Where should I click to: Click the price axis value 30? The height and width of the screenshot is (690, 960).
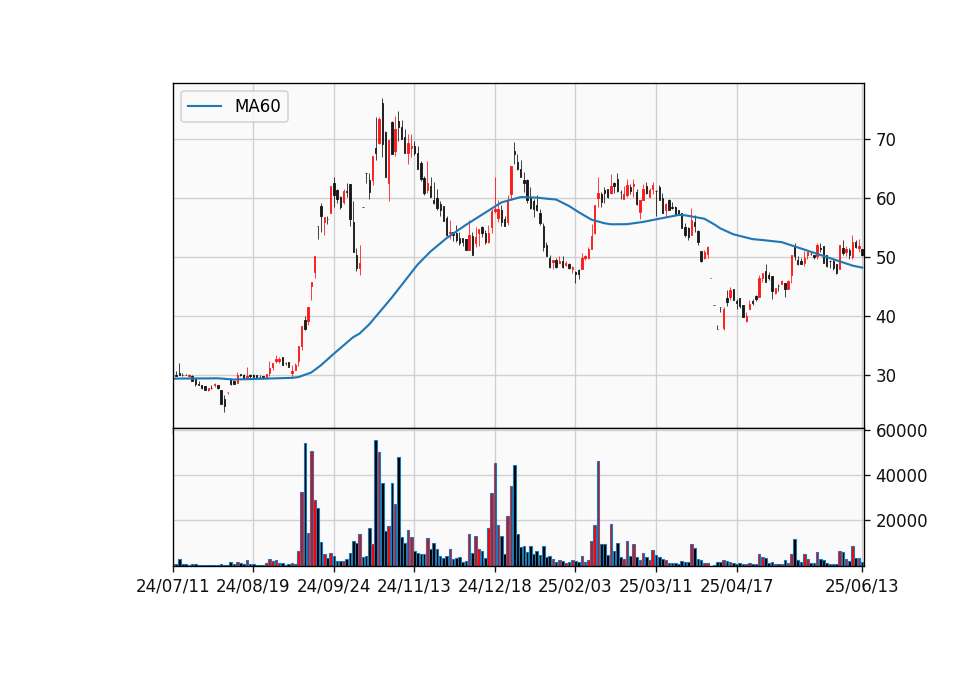coord(886,376)
